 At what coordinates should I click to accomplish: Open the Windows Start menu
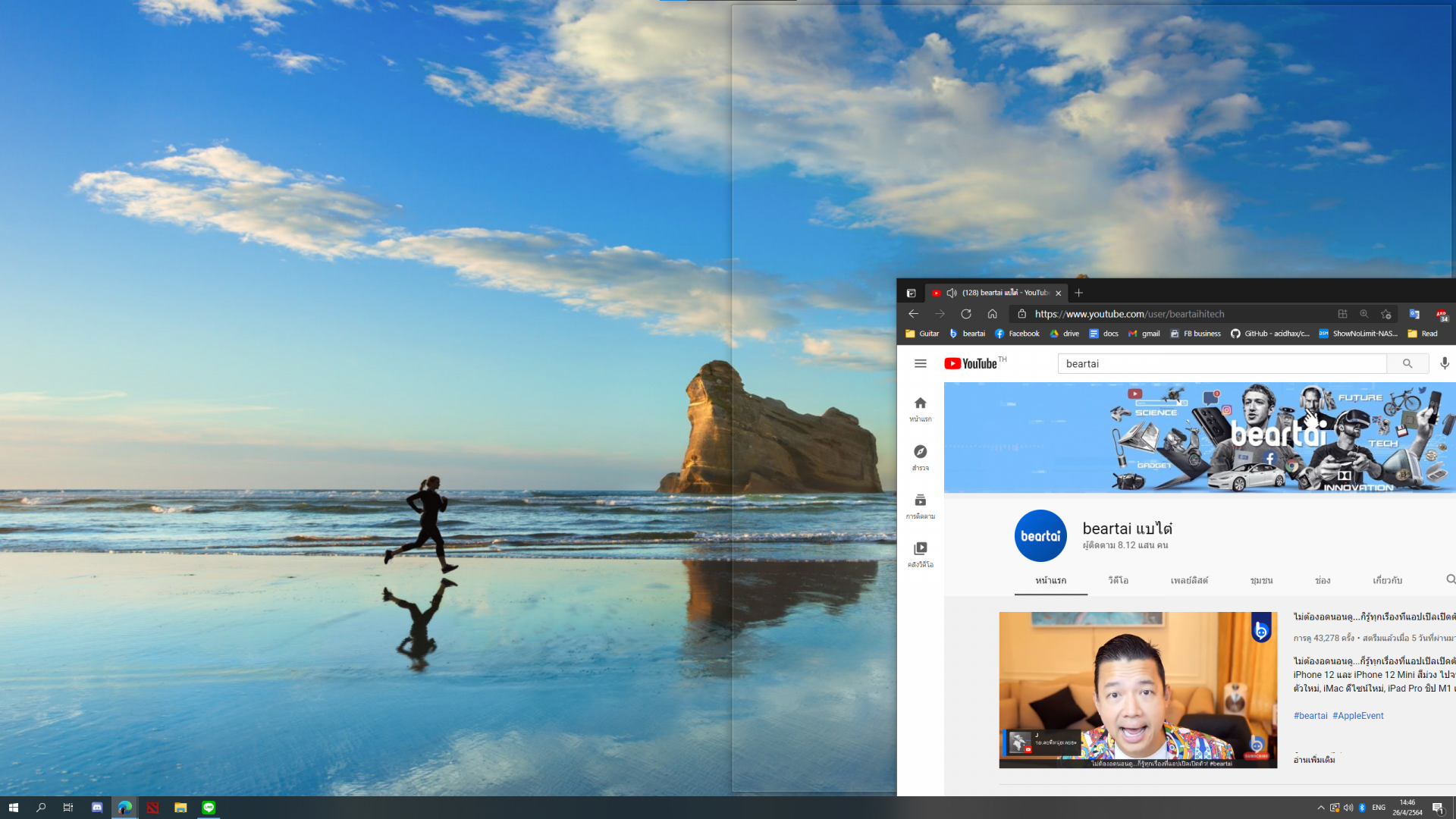[x=14, y=808]
